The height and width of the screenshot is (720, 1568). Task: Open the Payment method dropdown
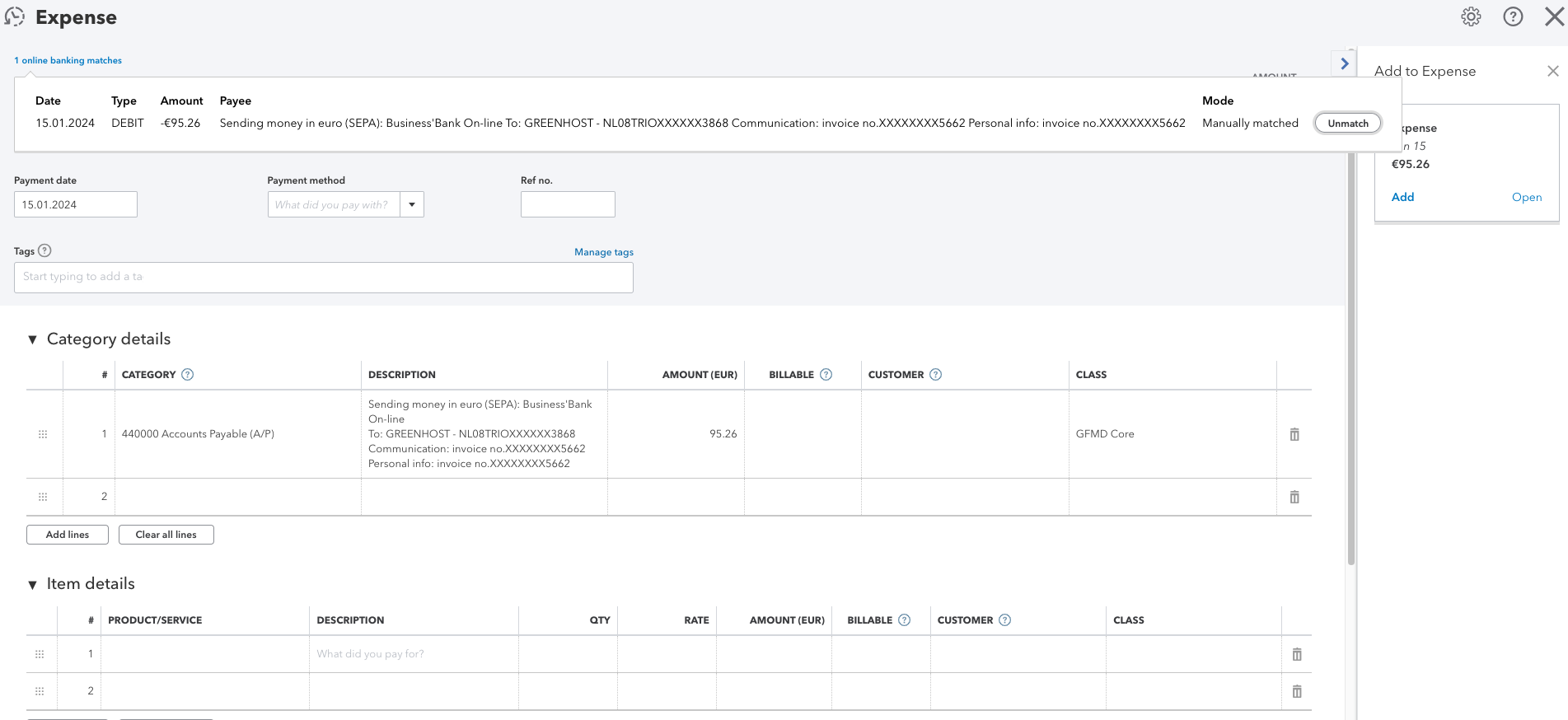[412, 204]
